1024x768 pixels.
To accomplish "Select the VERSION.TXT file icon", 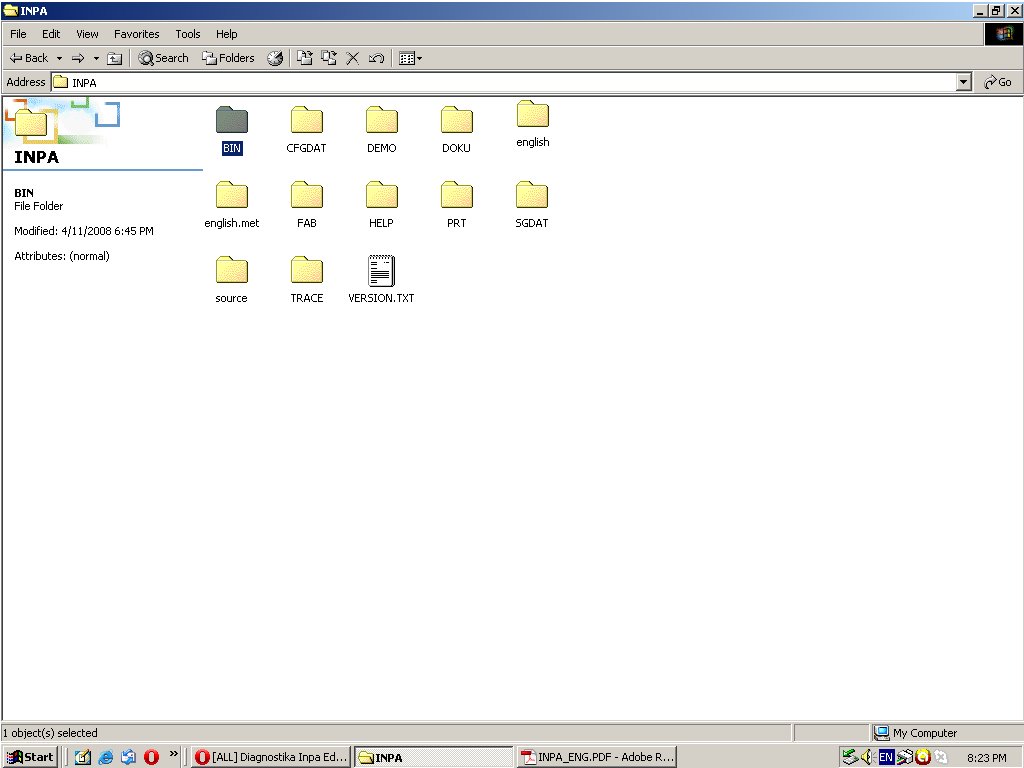I will coord(381,272).
